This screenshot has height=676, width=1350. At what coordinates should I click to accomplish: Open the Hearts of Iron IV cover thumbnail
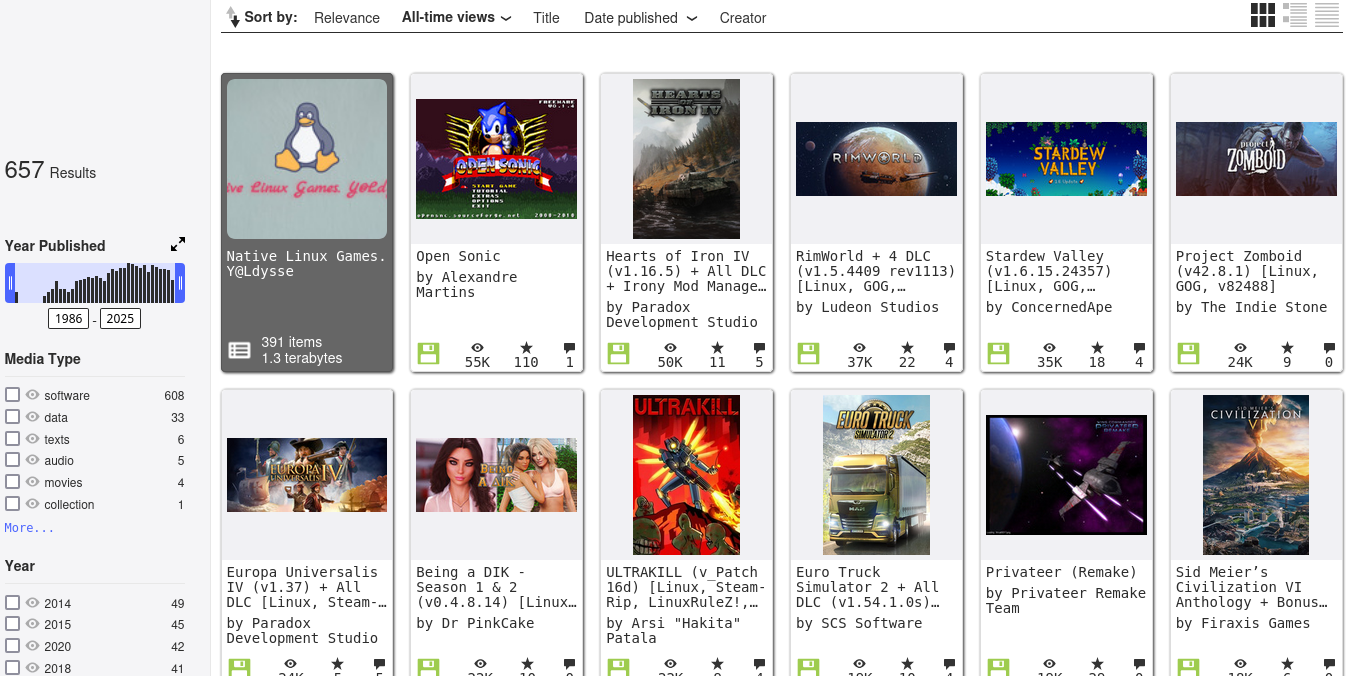coord(686,159)
